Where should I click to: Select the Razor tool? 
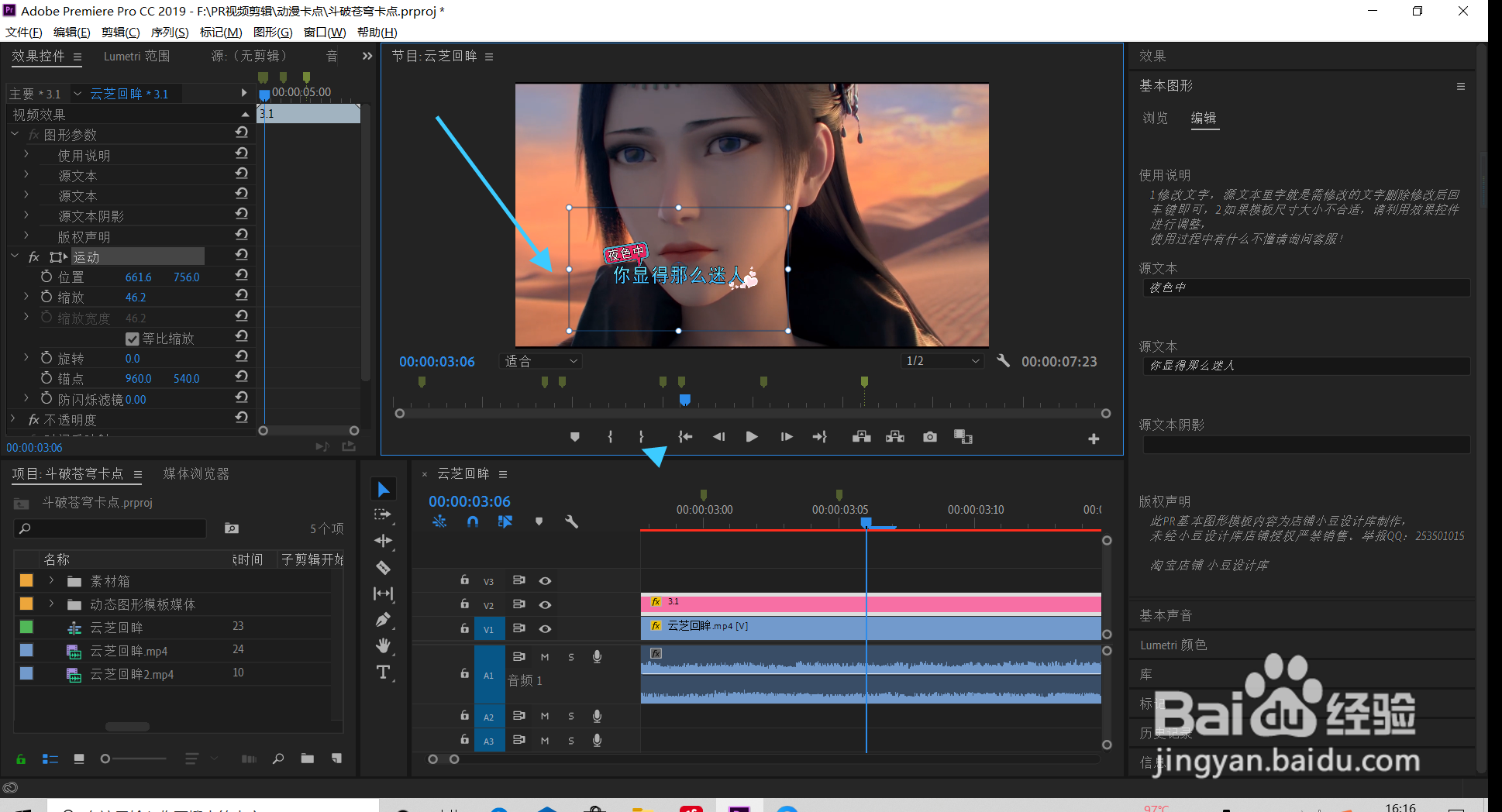[x=383, y=567]
